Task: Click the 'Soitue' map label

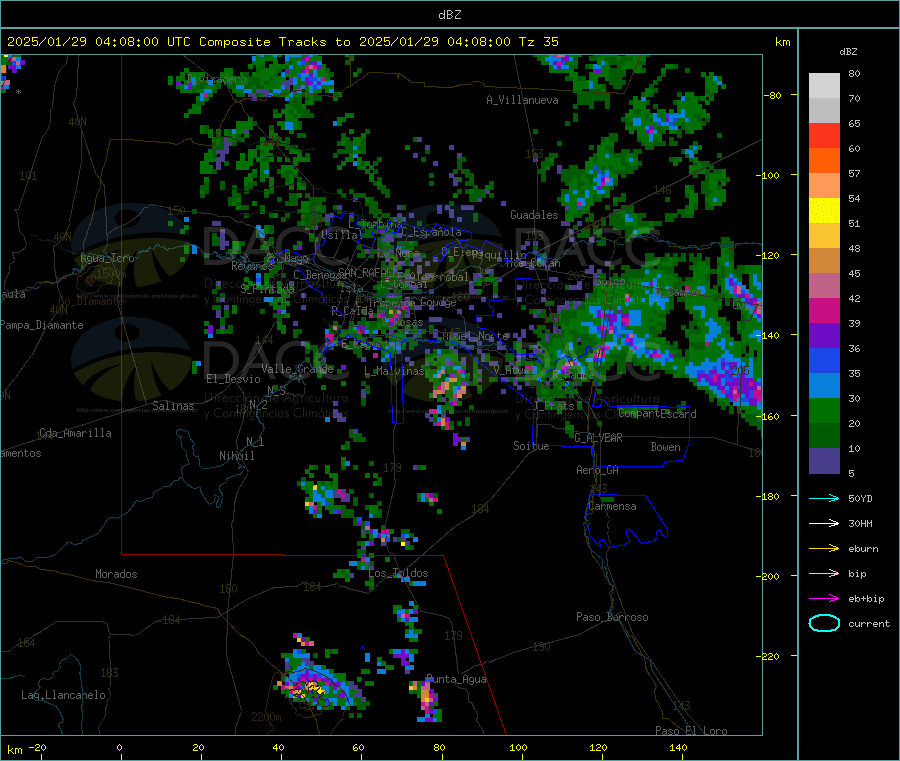Action: pyautogui.click(x=531, y=446)
